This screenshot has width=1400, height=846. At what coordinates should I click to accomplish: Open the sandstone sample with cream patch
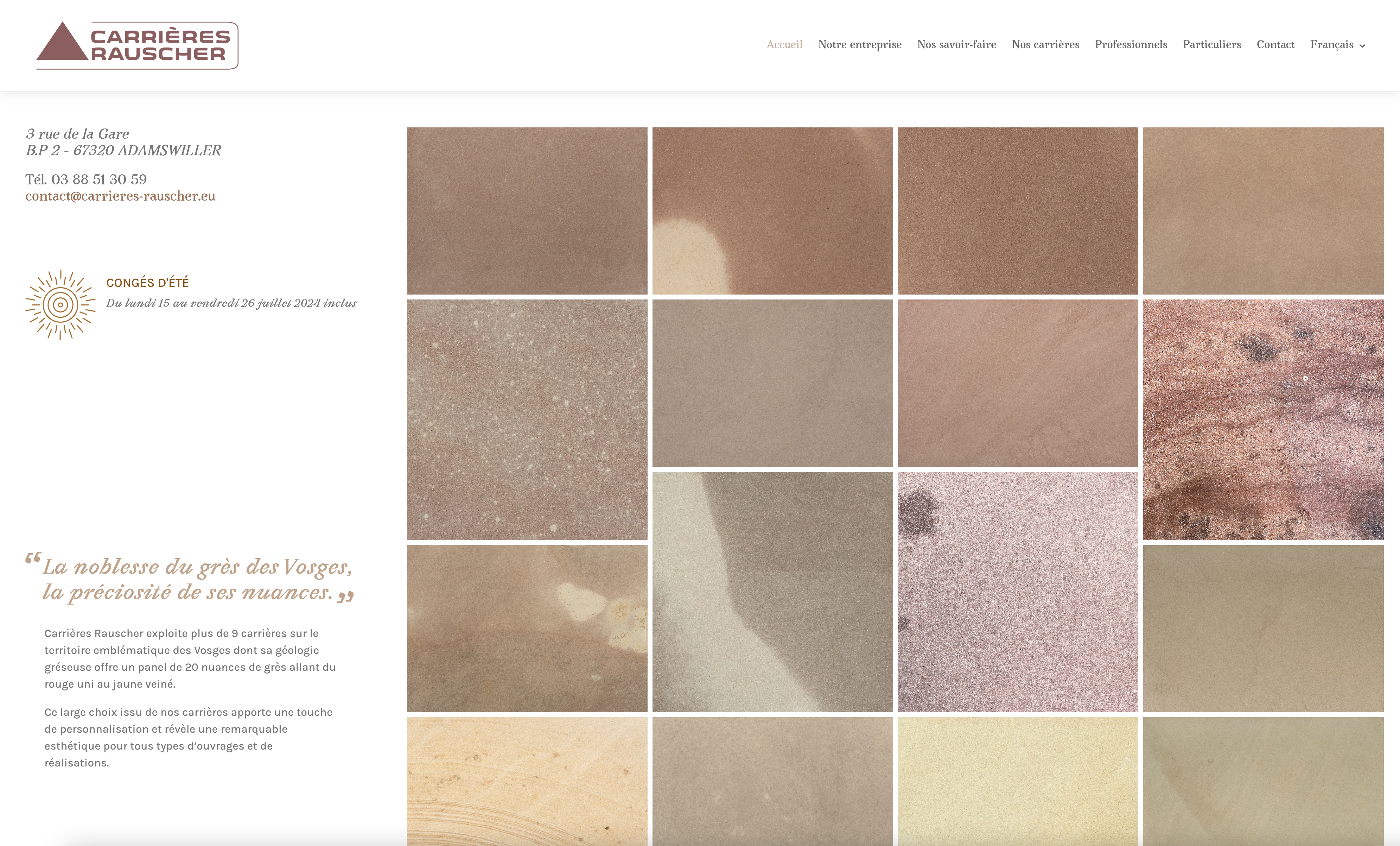point(772,211)
